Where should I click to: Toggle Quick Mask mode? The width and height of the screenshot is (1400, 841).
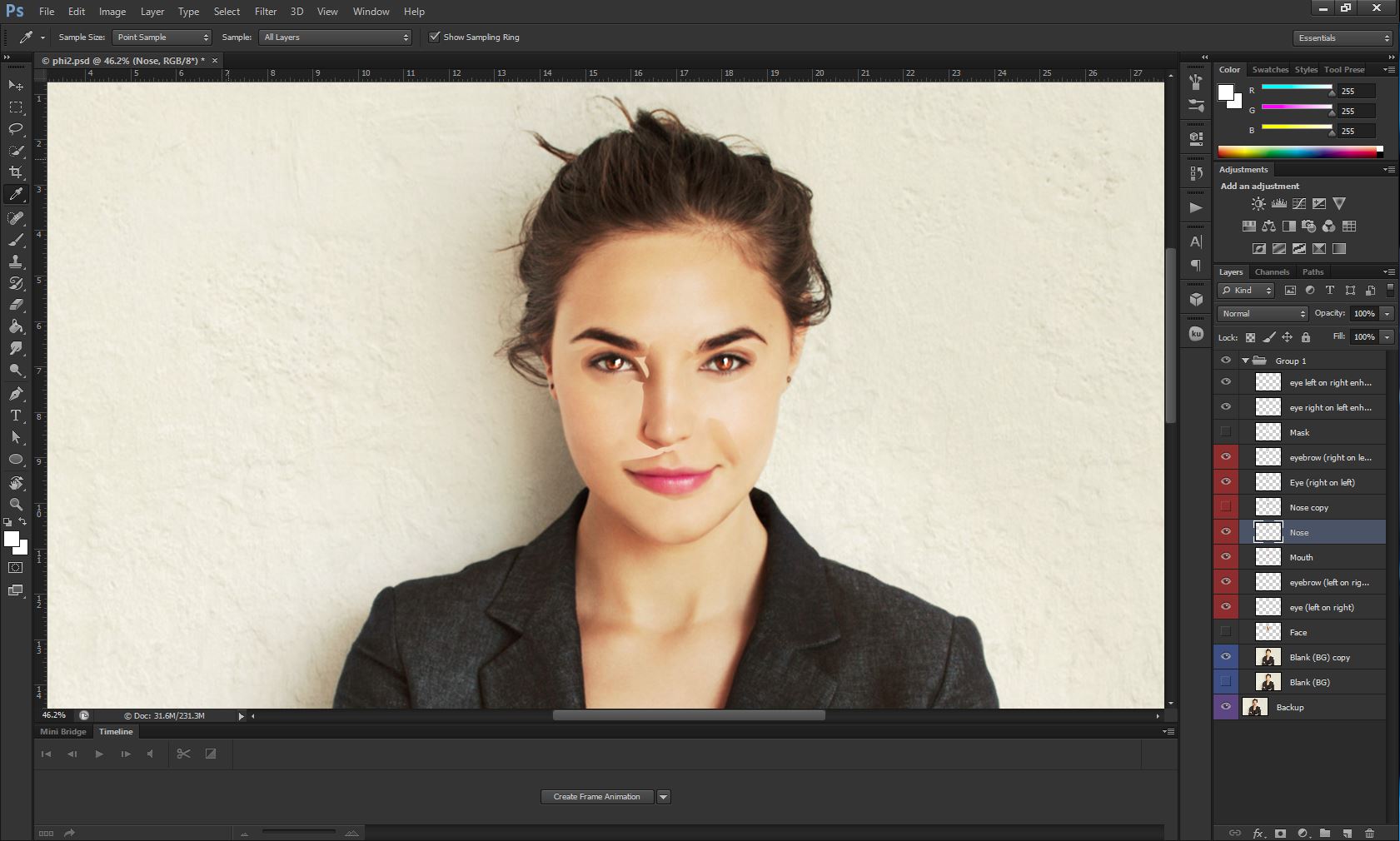click(16, 568)
